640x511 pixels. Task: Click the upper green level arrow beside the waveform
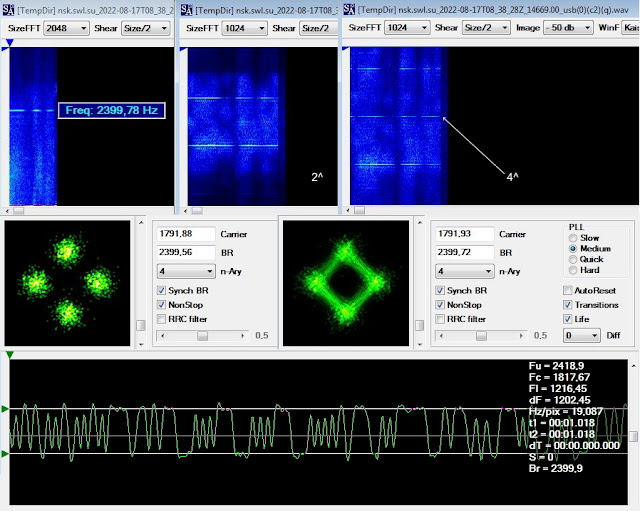pos(5,409)
